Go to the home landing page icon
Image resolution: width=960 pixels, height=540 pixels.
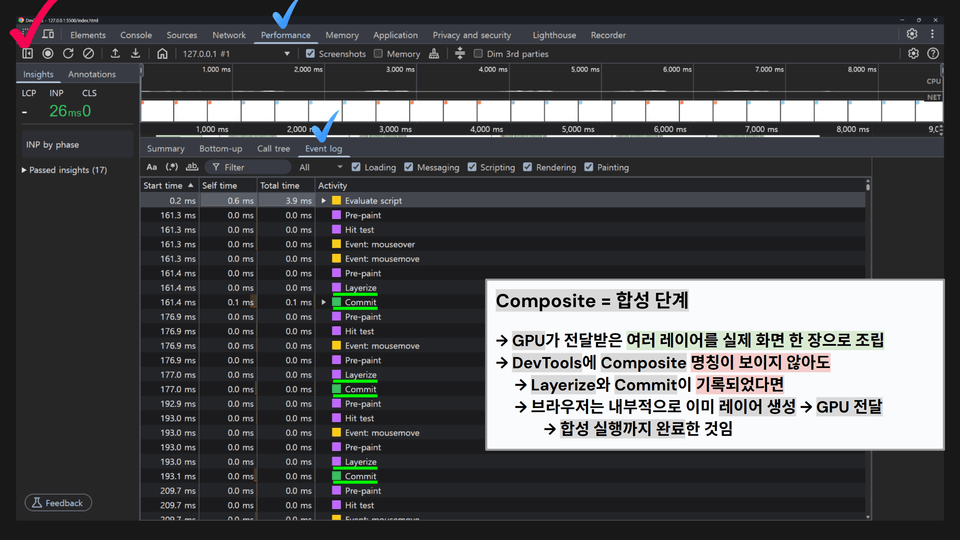pyautogui.click(x=162, y=54)
